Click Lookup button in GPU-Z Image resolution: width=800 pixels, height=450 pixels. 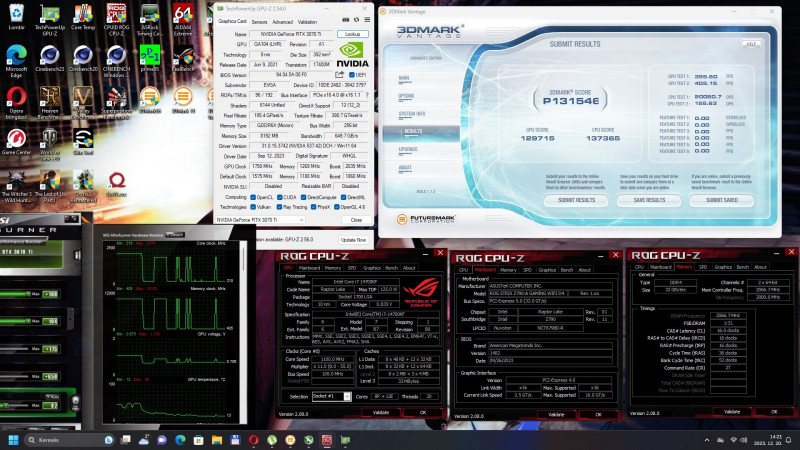(353, 34)
